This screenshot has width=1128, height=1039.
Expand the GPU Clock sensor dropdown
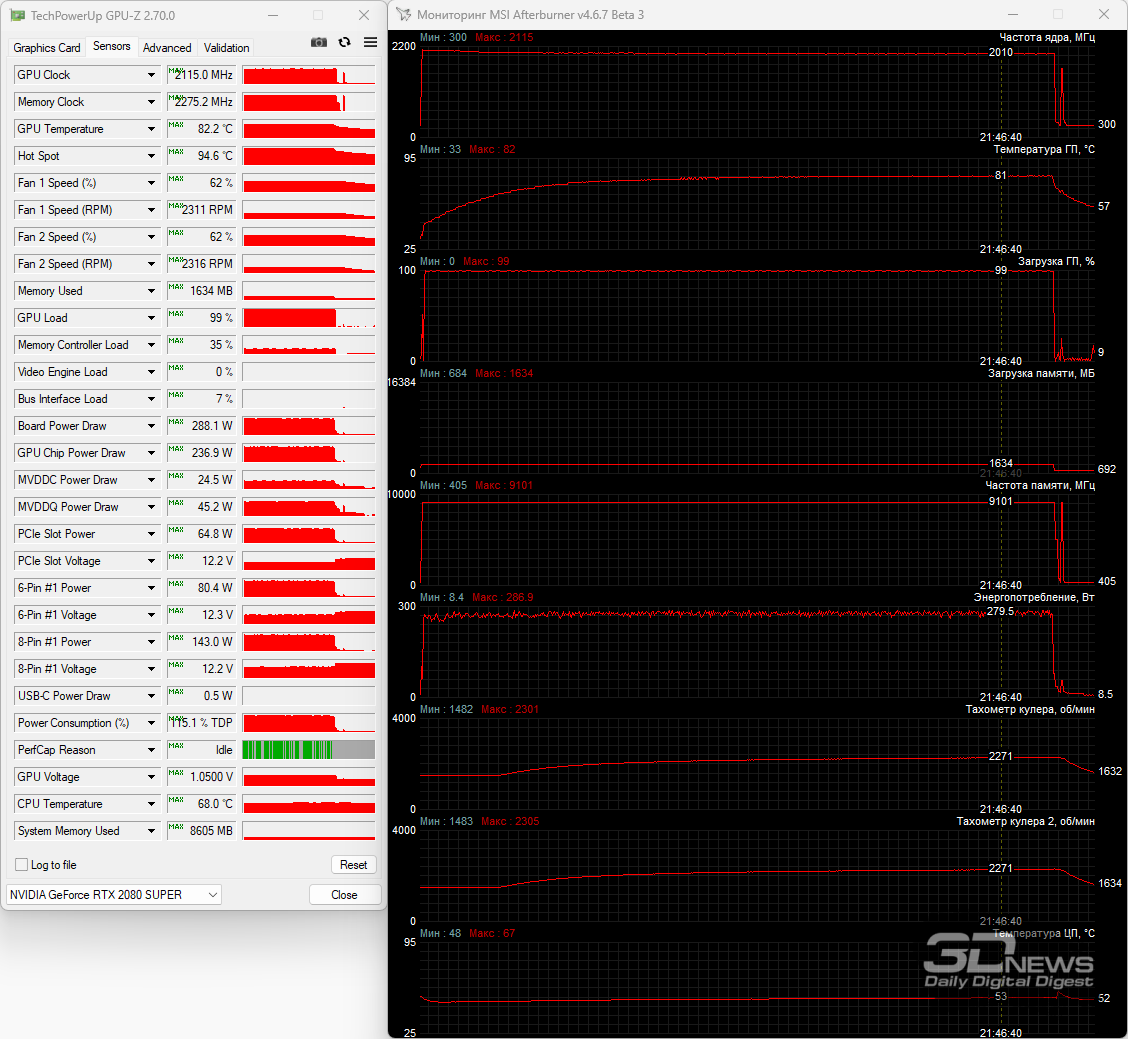(x=151, y=75)
